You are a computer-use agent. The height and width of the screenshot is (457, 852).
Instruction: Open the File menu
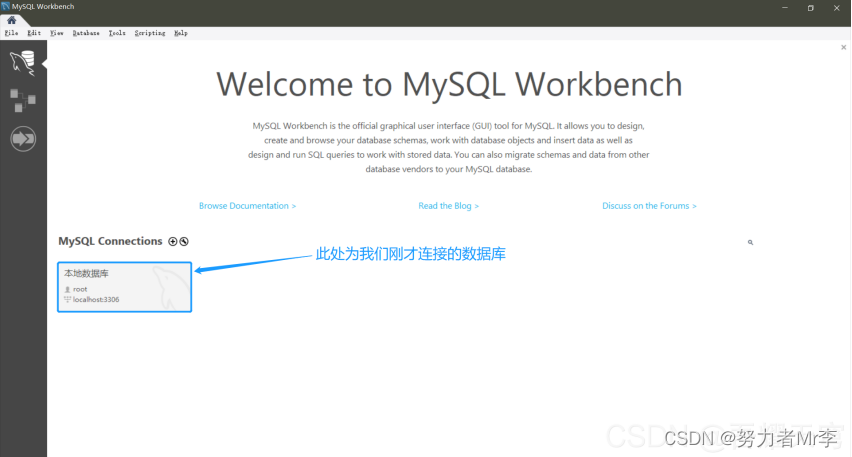pos(11,33)
